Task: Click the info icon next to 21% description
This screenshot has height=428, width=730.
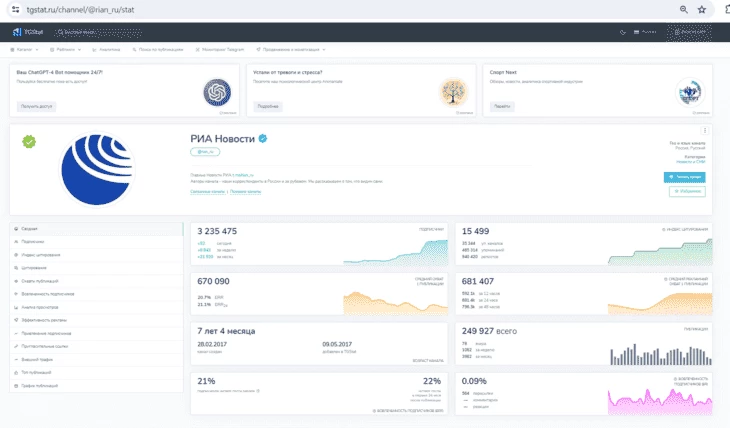Action: [258, 391]
